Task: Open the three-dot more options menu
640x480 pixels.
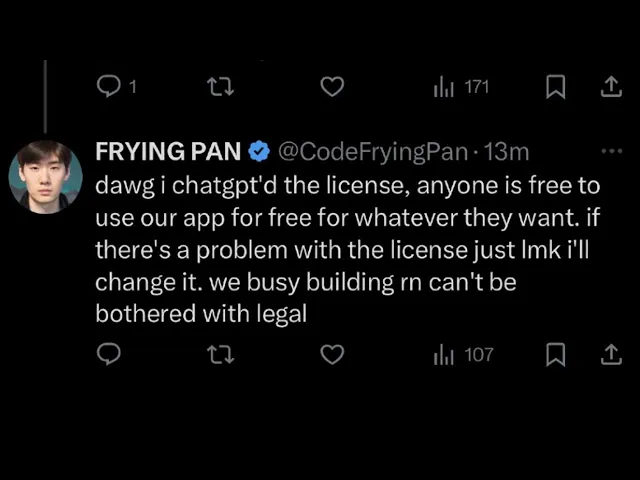Action: point(610,152)
